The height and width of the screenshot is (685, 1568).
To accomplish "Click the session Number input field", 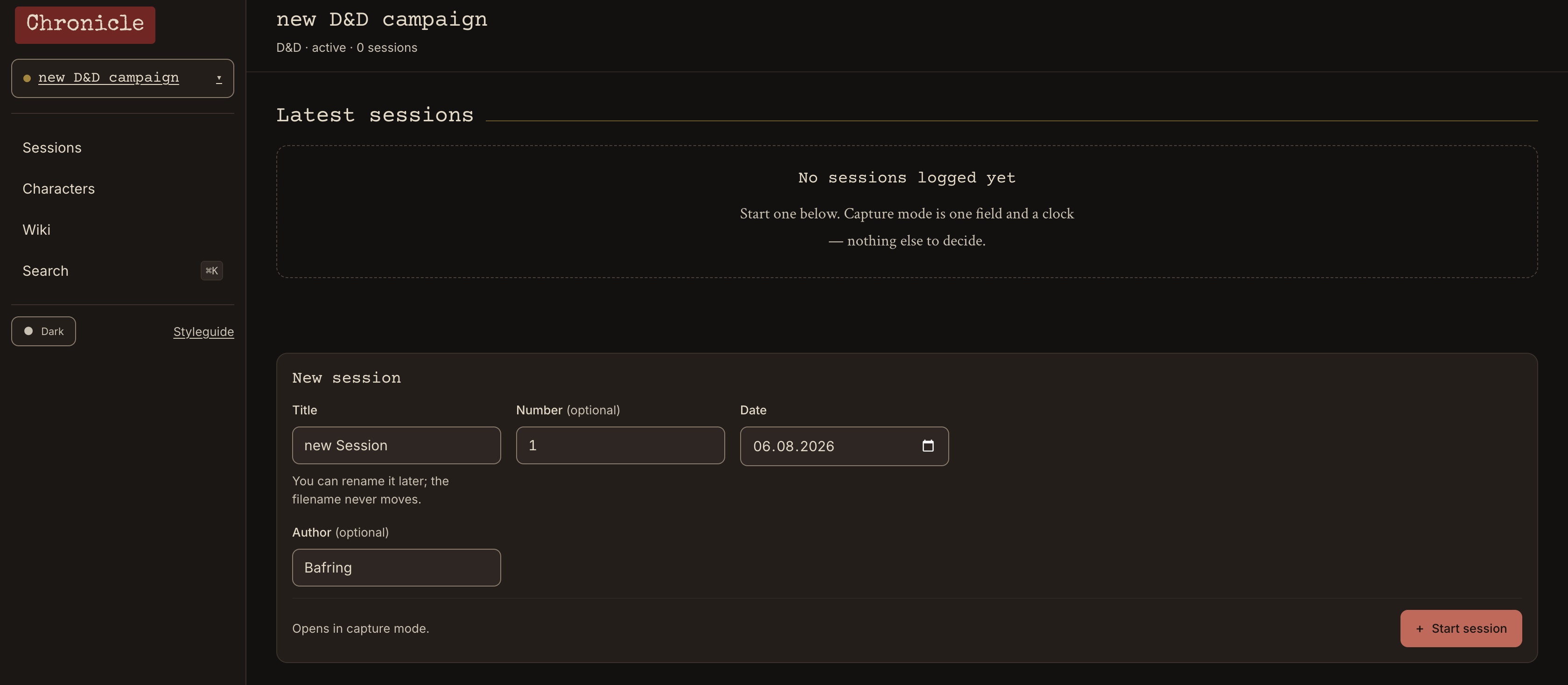I will 620,445.
